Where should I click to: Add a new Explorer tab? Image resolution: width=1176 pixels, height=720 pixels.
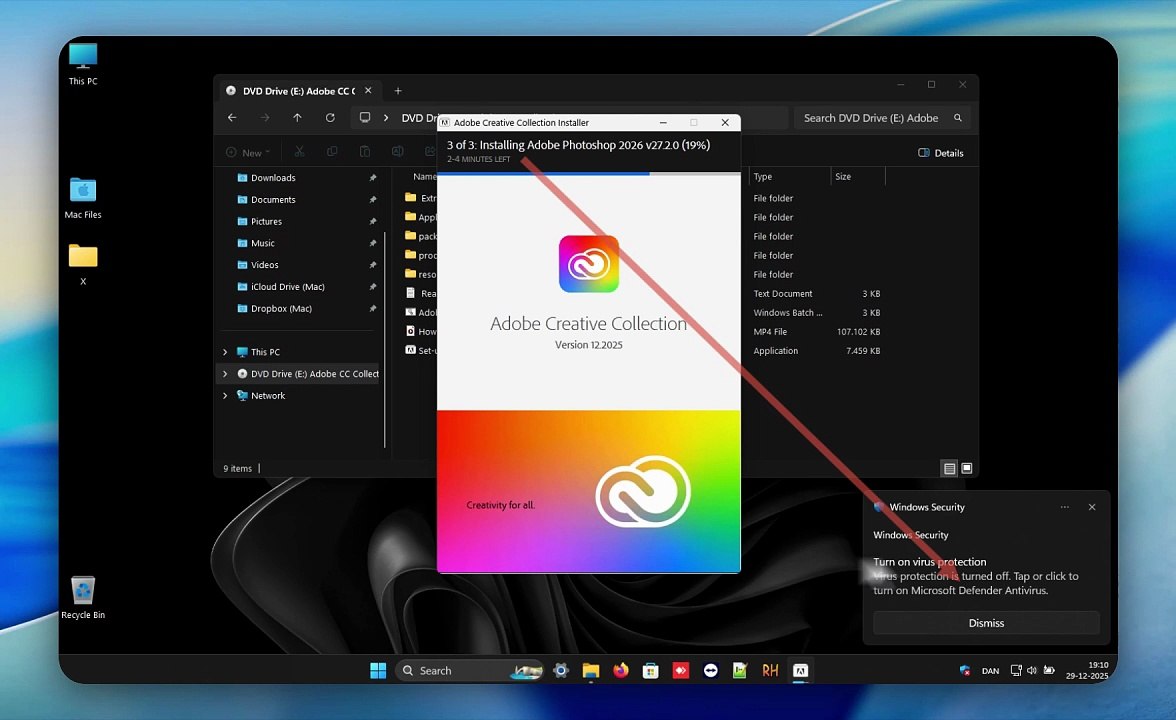tap(398, 91)
